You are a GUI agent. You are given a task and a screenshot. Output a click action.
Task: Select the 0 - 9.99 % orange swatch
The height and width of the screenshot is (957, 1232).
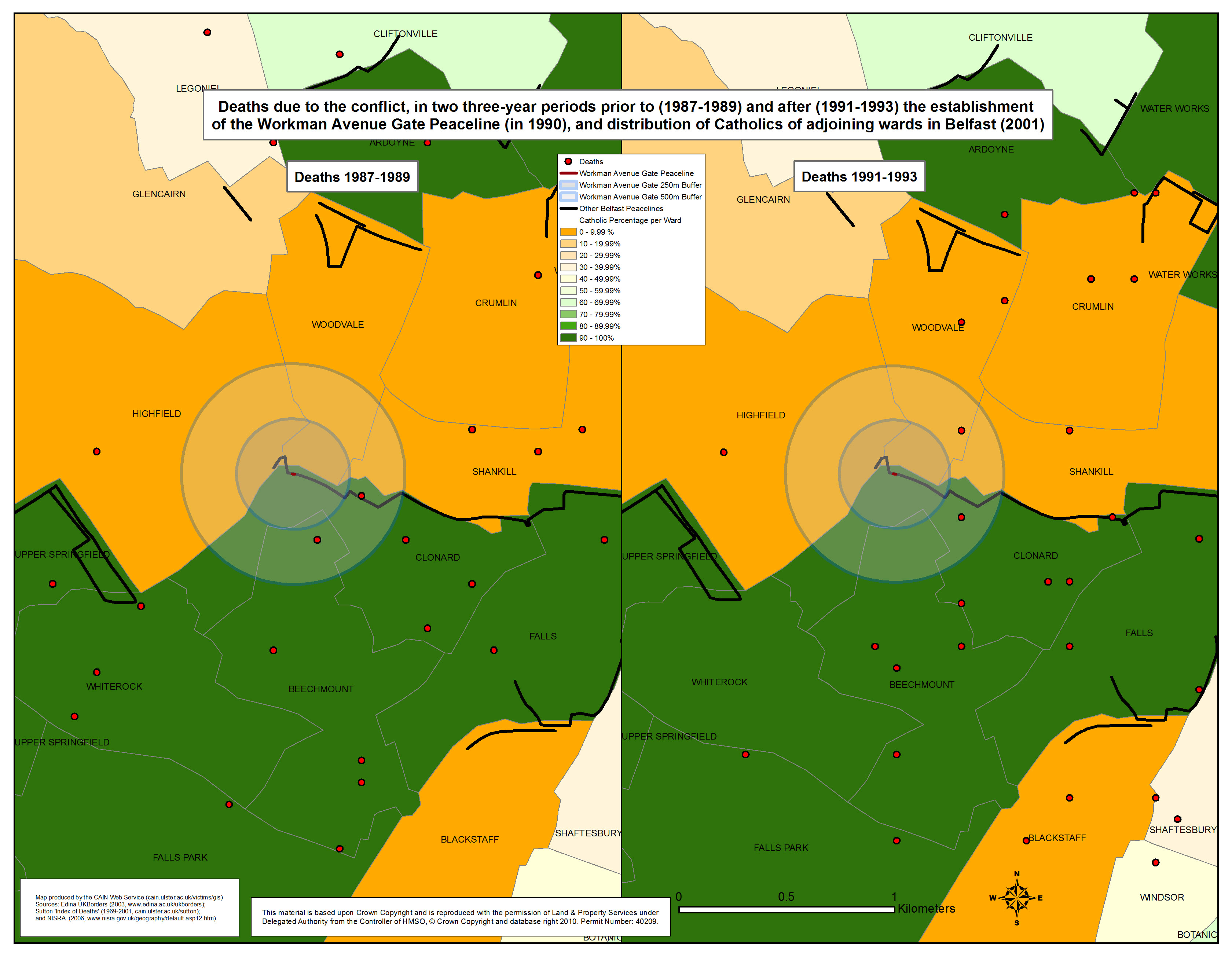[x=568, y=232]
